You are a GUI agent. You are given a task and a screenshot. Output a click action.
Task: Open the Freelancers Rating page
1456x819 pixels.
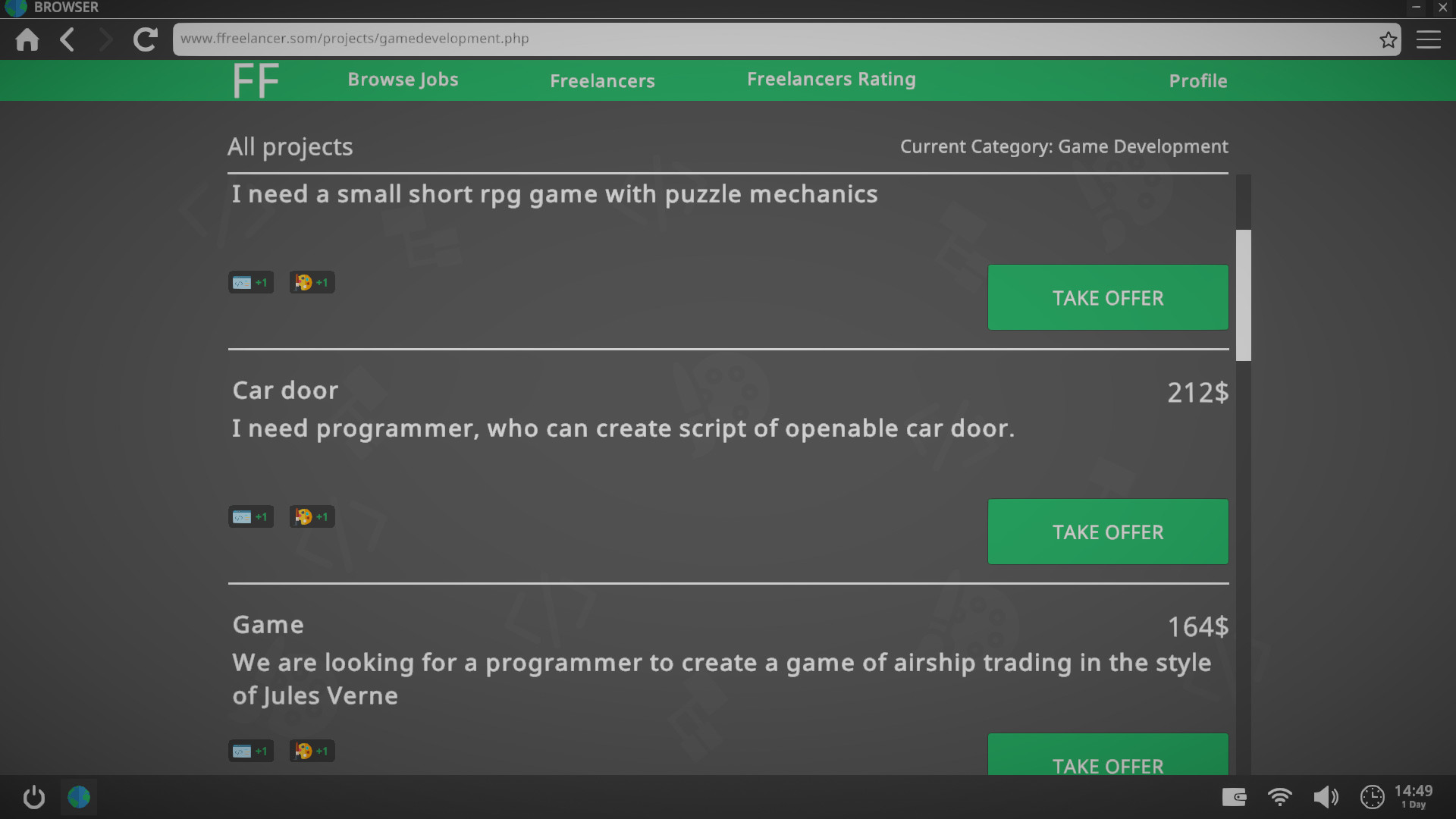point(832,79)
